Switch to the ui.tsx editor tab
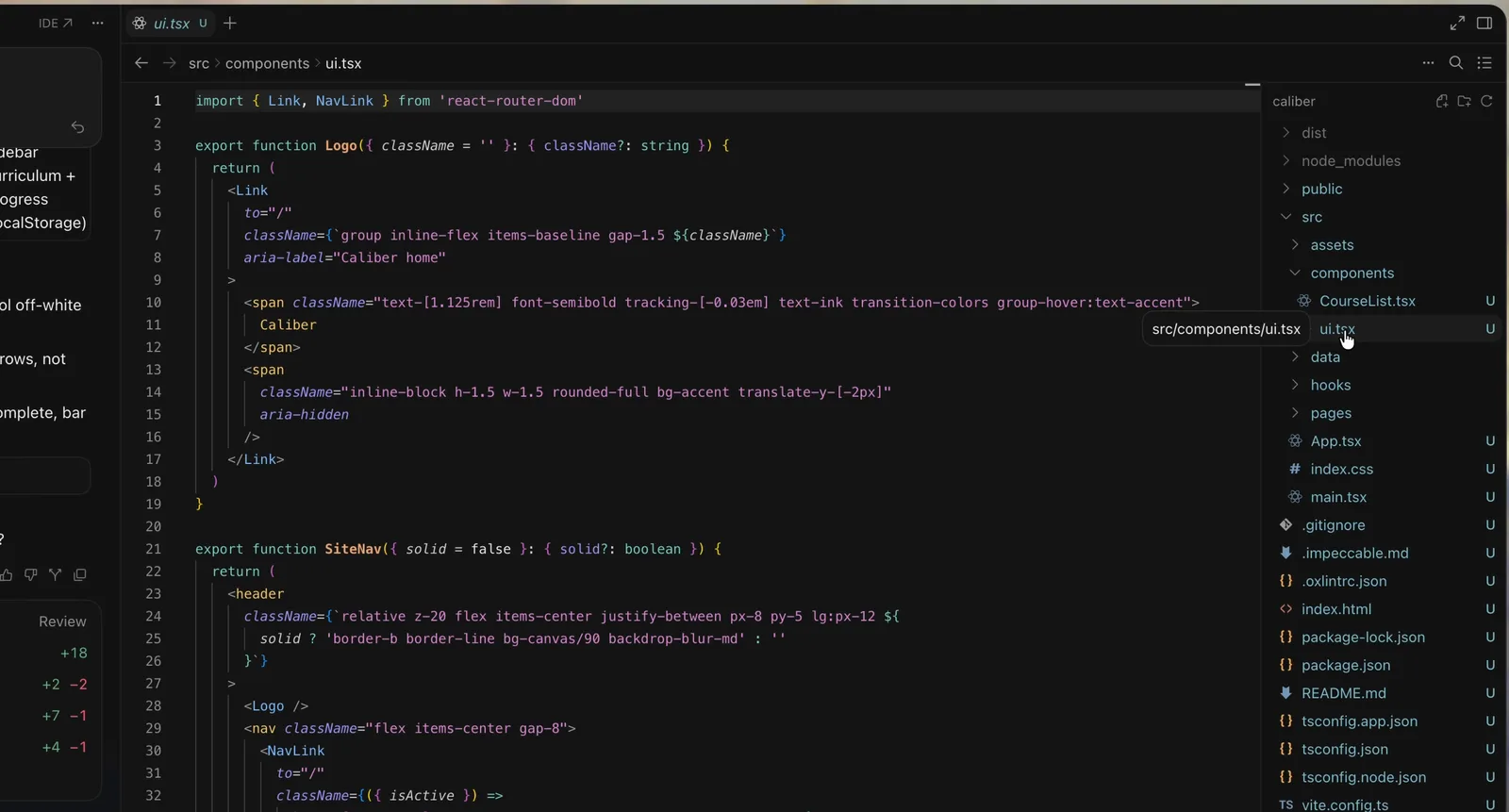The width and height of the screenshot is (1509, 812). [x=171, y=24]
